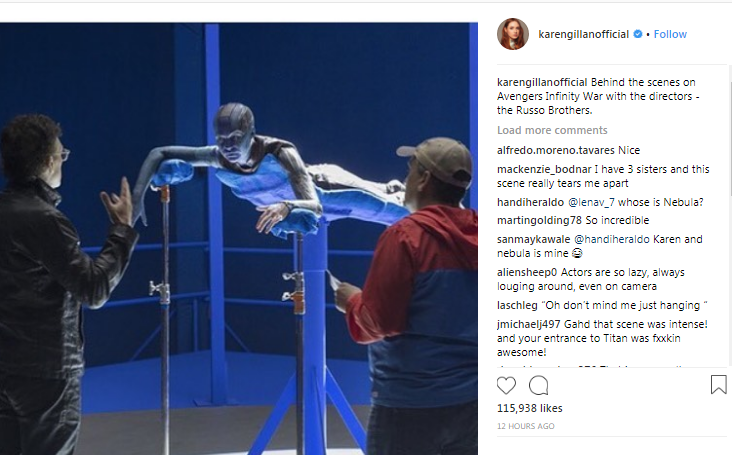
Task: Like the post with the heart icon
Action: click(x=506, y=385)
